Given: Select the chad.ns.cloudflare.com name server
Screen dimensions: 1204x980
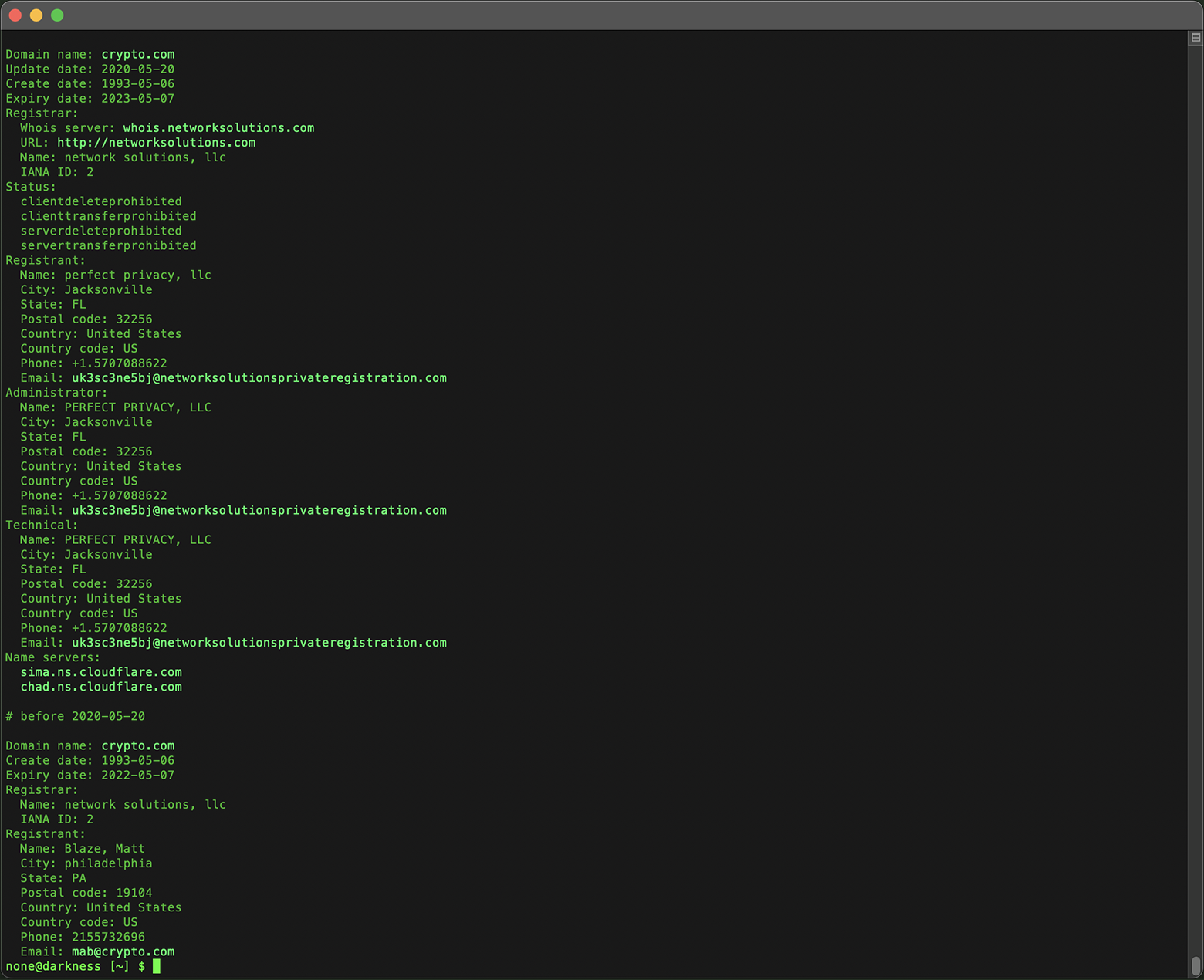Looking at the screenshot, I should 101,687.
